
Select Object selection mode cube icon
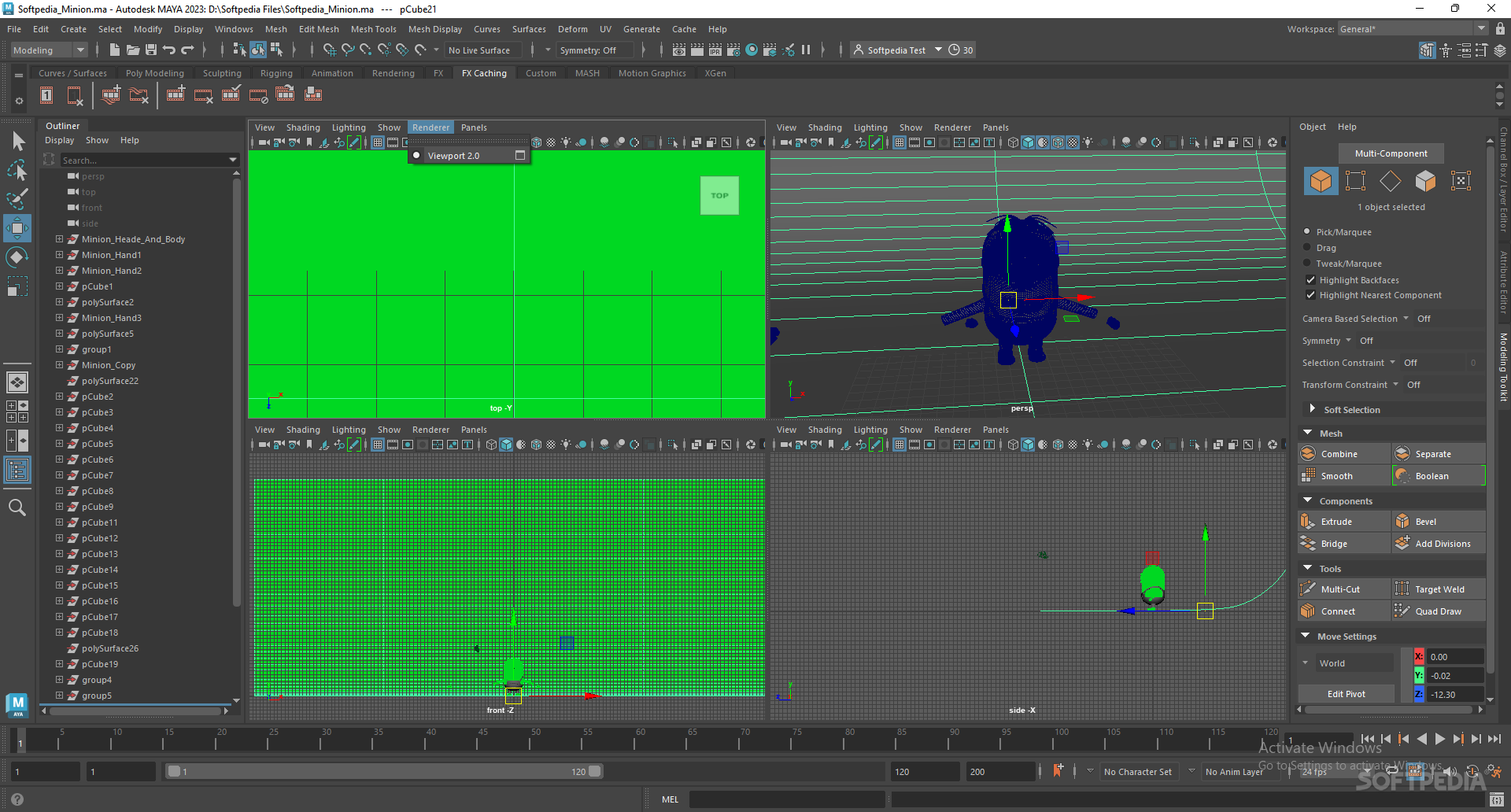coord(1321,181)
